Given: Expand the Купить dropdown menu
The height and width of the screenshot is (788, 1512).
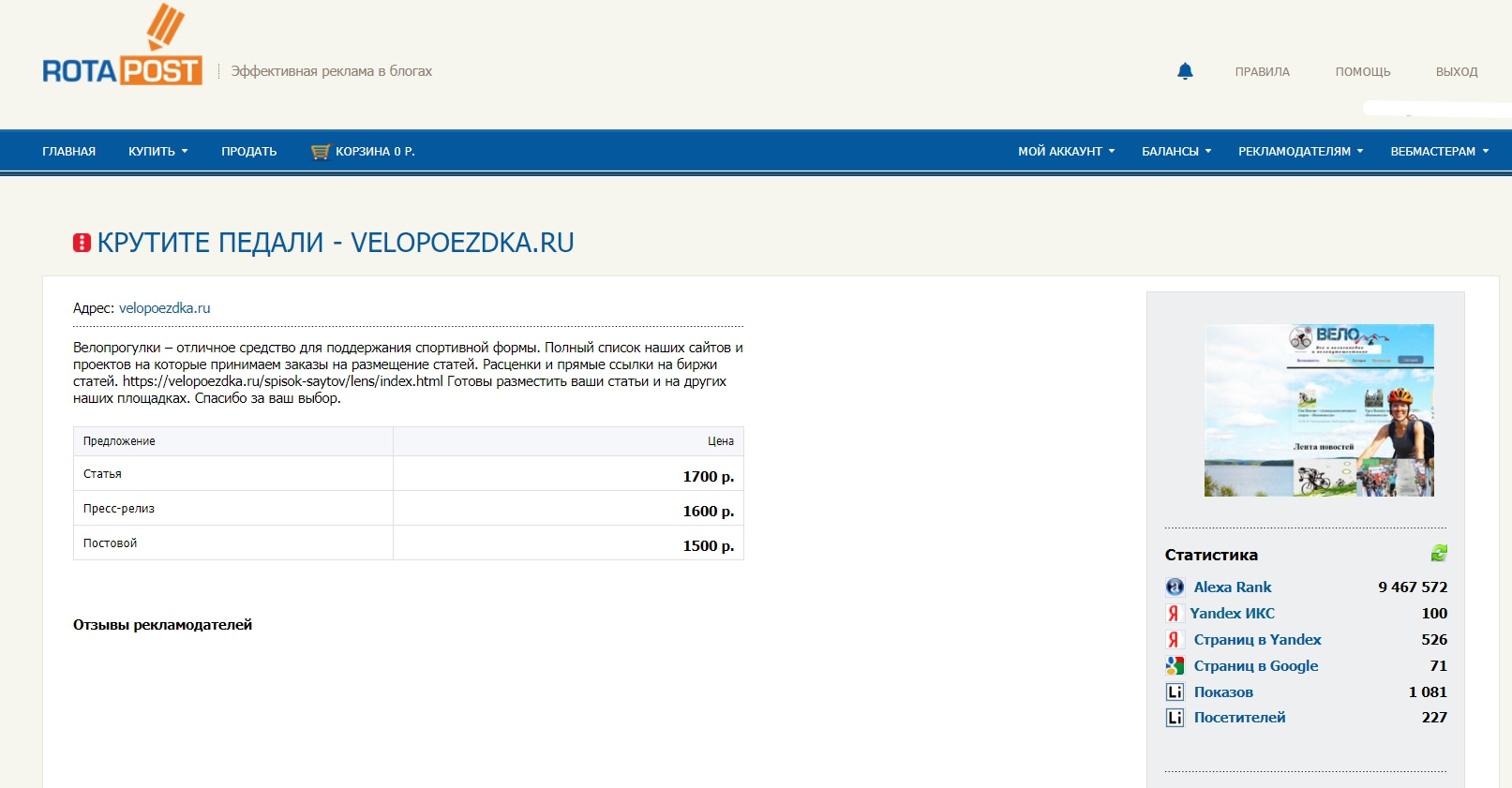Looking at the screenshot, I should (158, 152).
